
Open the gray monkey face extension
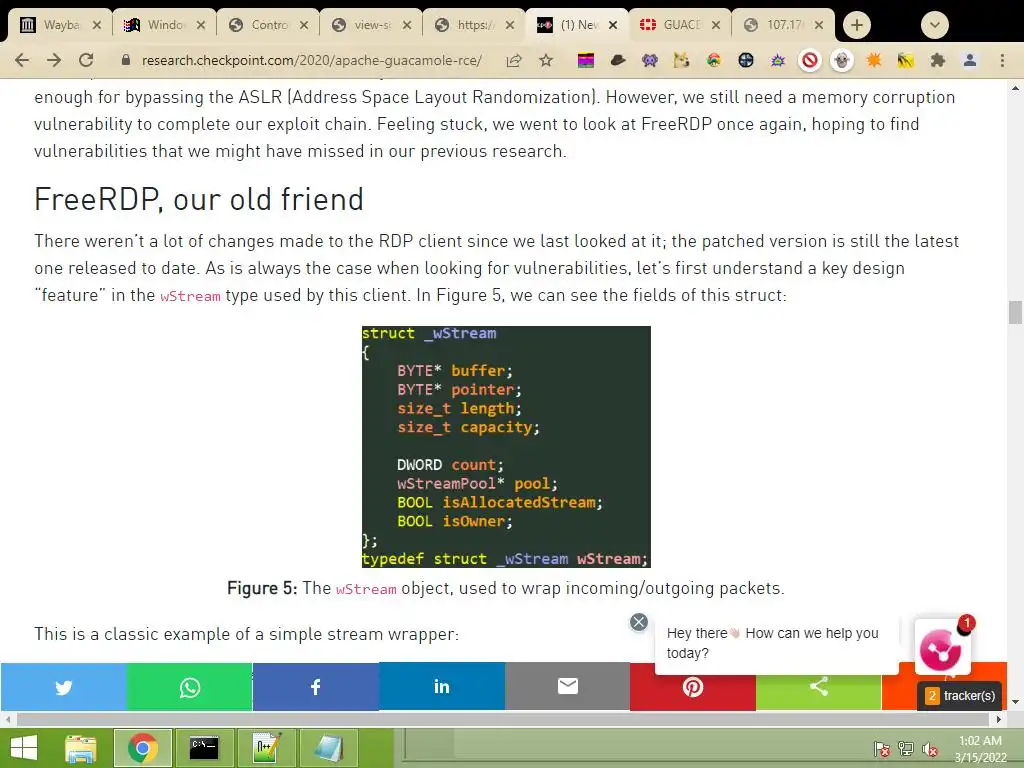[x=842, y=61]
